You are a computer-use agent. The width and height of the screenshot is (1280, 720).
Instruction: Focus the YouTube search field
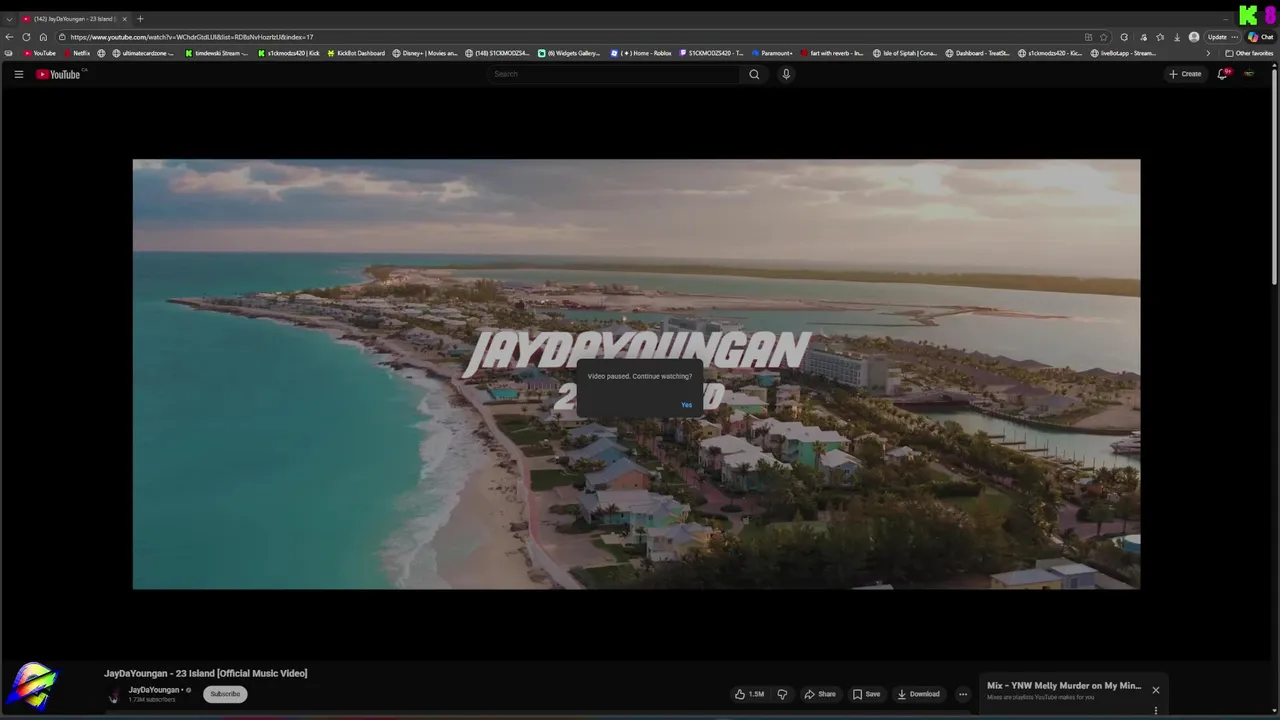[x=615, y=74]
